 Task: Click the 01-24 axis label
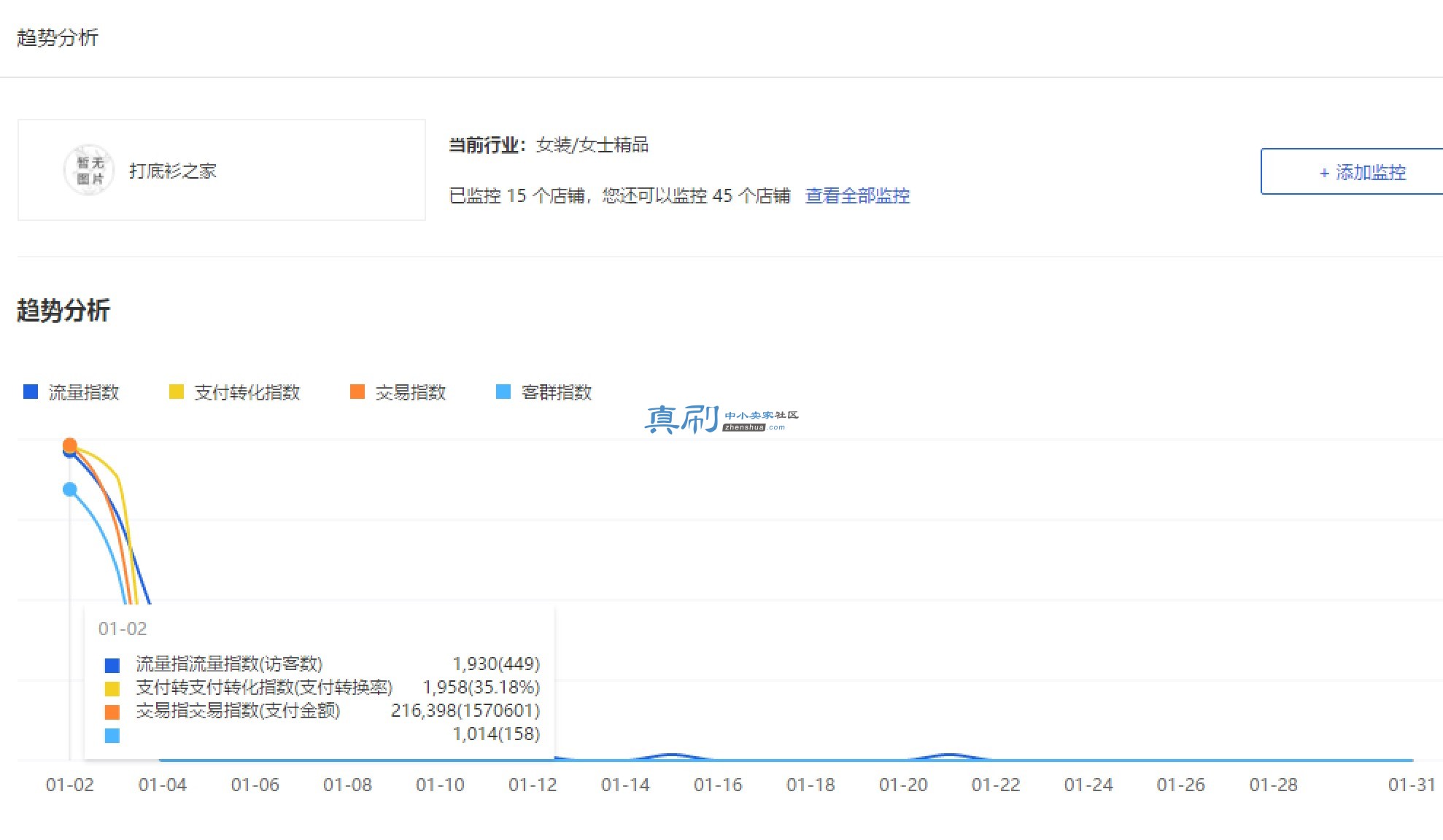(1089, 785)
